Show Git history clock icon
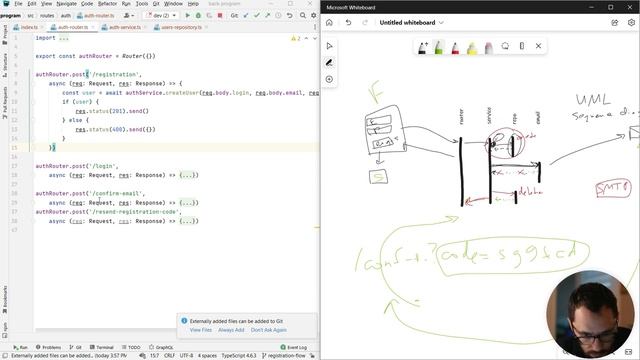Screen dimensions: 640x360 (x=278, y=16)
